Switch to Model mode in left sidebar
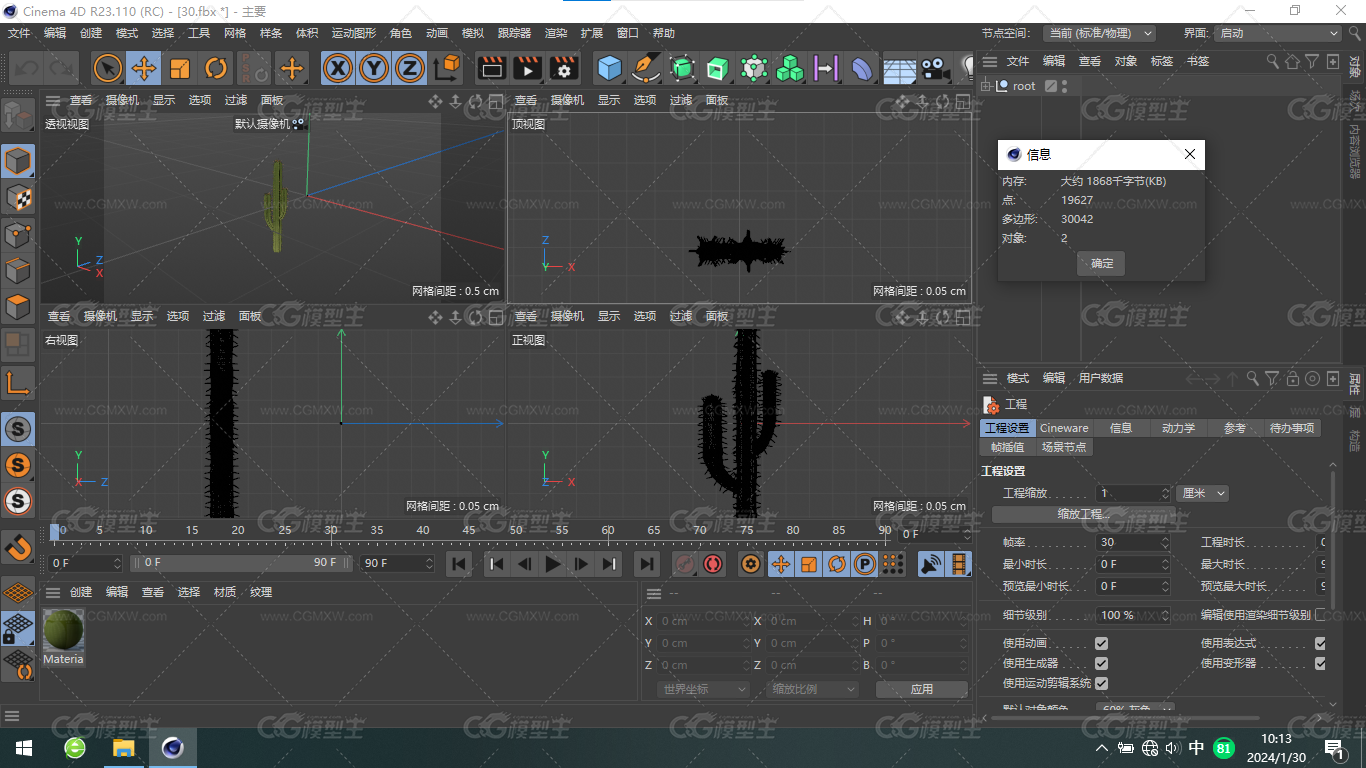Screen dimensions: 1366x768 pos(18,161)
